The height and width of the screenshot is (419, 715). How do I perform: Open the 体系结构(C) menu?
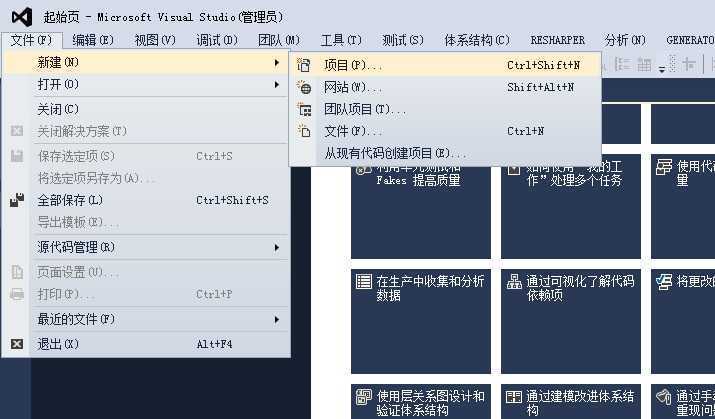pyautogui.click(x=477, y=40)
